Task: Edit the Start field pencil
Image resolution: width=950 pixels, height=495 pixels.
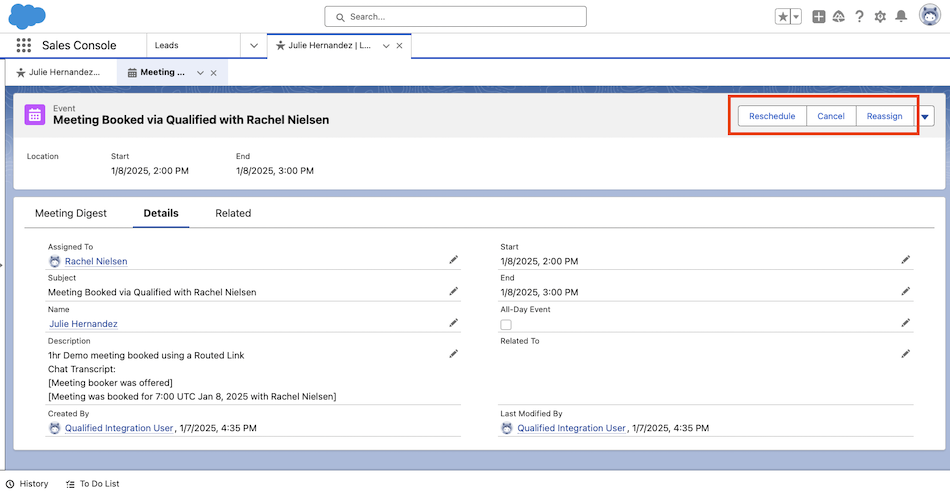Action: tap(905, 260)
